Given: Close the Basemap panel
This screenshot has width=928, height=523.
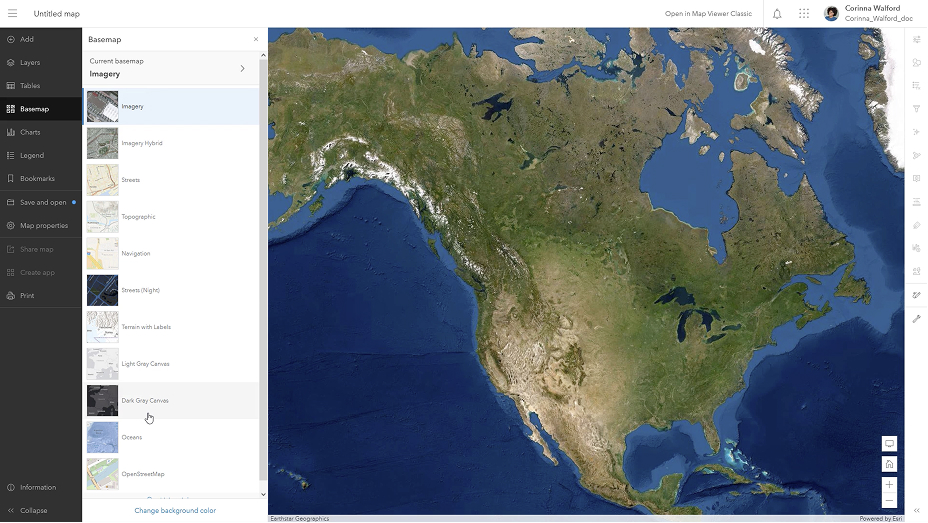Looking at the screenshot, I should 256,39.
